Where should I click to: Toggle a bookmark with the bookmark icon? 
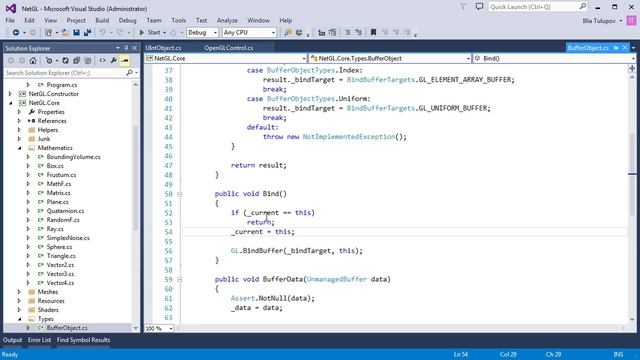coord(373,32)
